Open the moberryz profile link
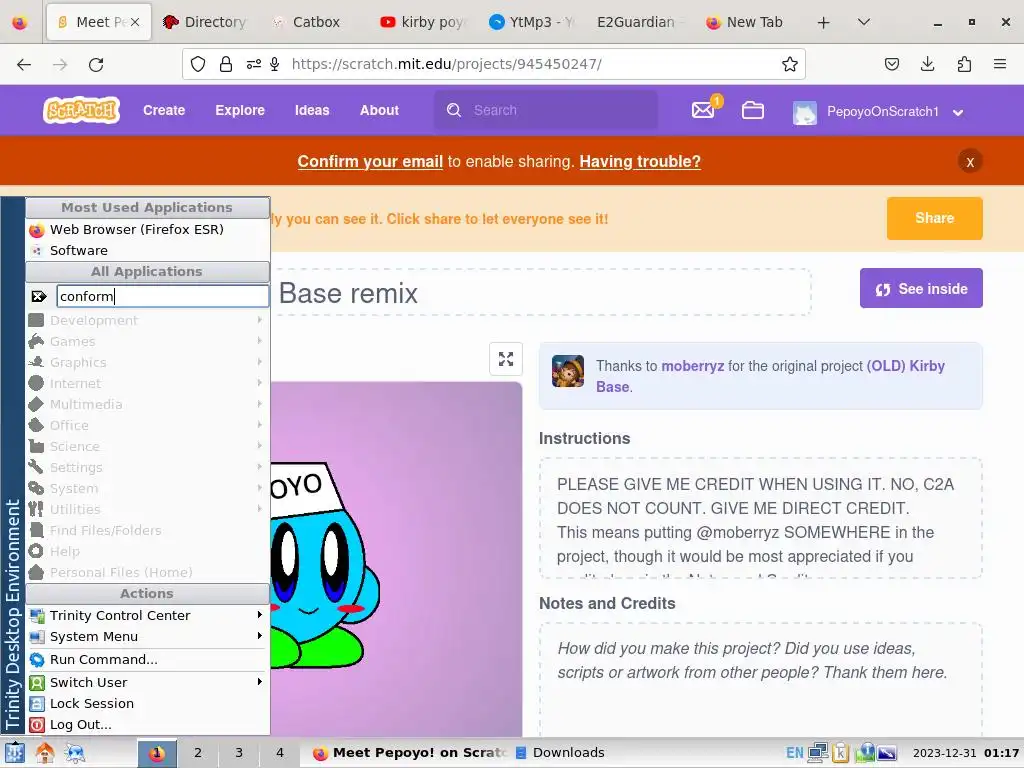The width and height of the screenshot is (1024, 768). [x=692, y=366]
